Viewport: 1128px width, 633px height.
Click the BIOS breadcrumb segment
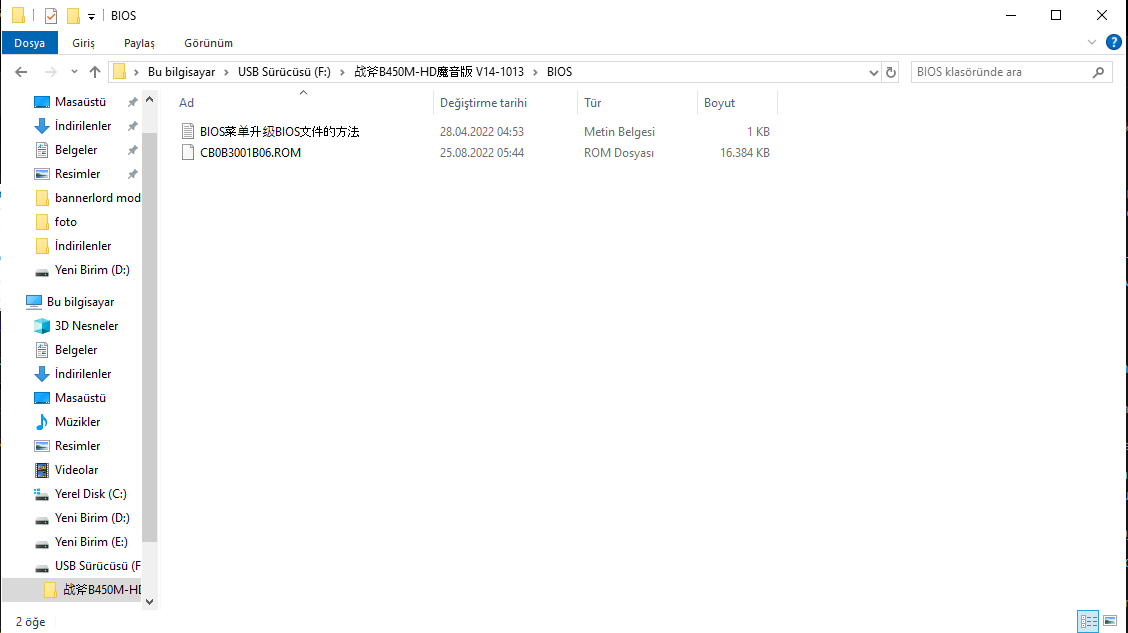click(x=559, y=72)
